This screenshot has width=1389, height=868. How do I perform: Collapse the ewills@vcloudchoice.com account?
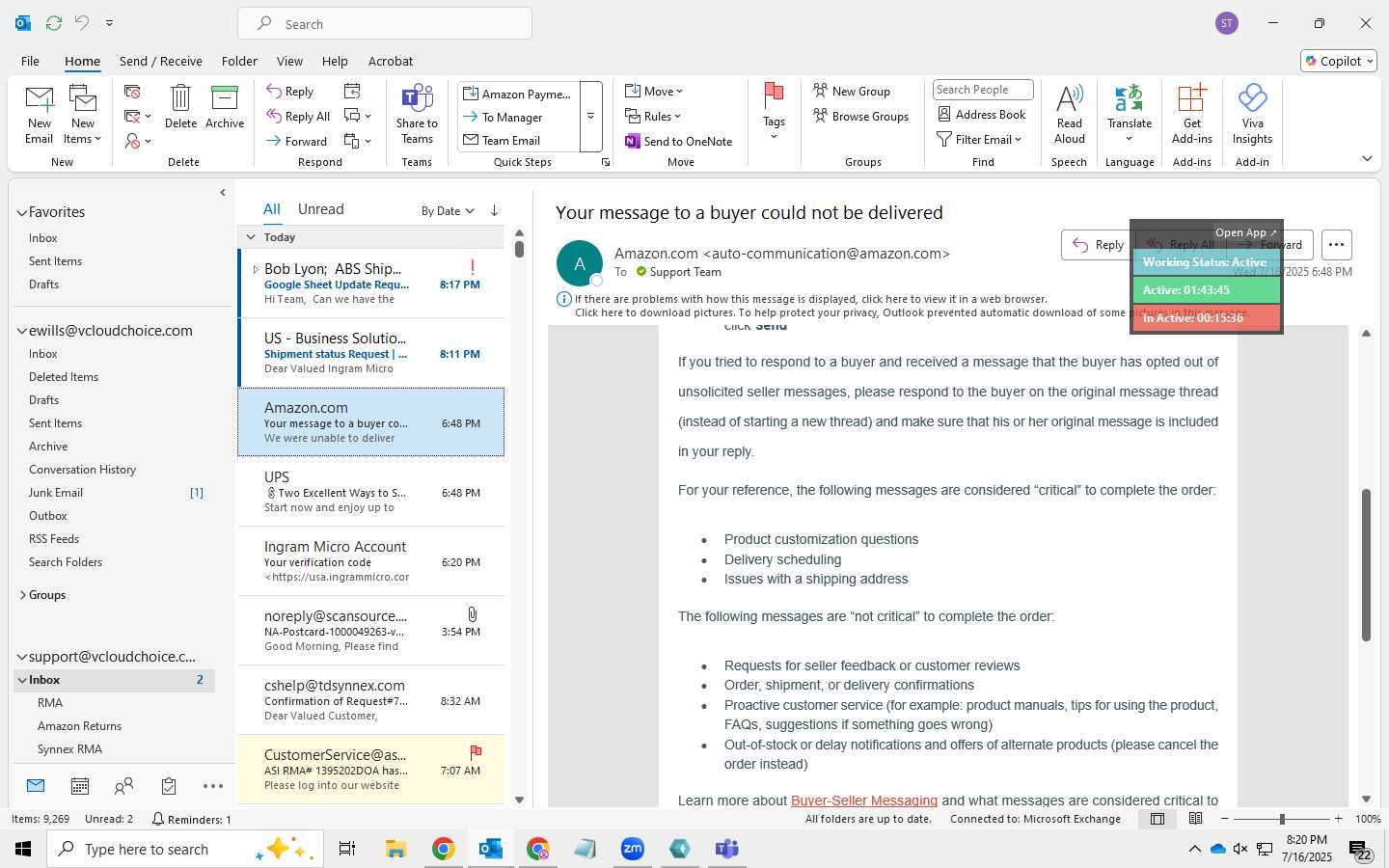(x=21, y=331)
